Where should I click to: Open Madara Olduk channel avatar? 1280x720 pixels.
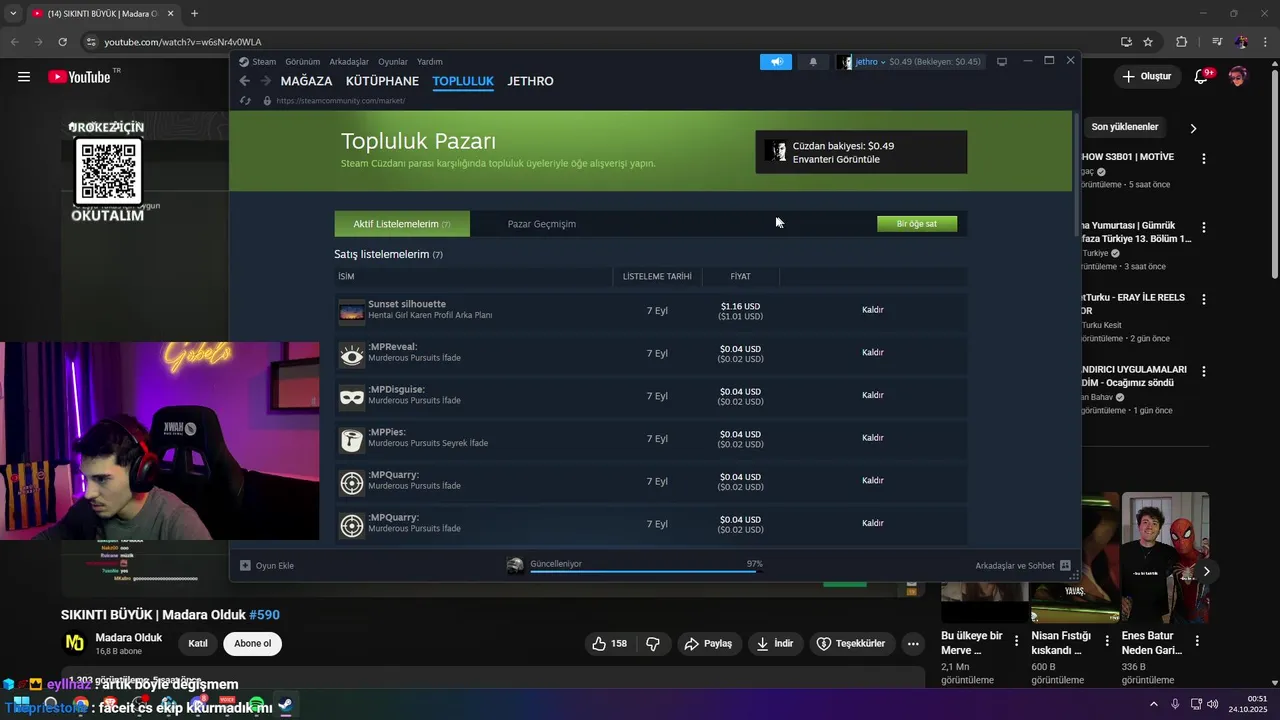(75, 643)
